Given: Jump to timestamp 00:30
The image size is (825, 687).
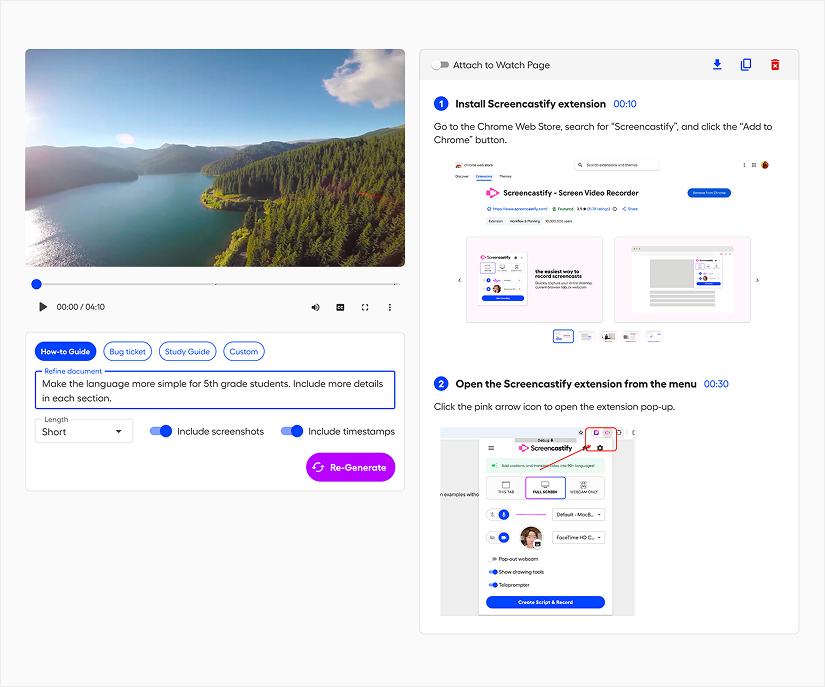Looking at the screenshot, I should [716, 384].
